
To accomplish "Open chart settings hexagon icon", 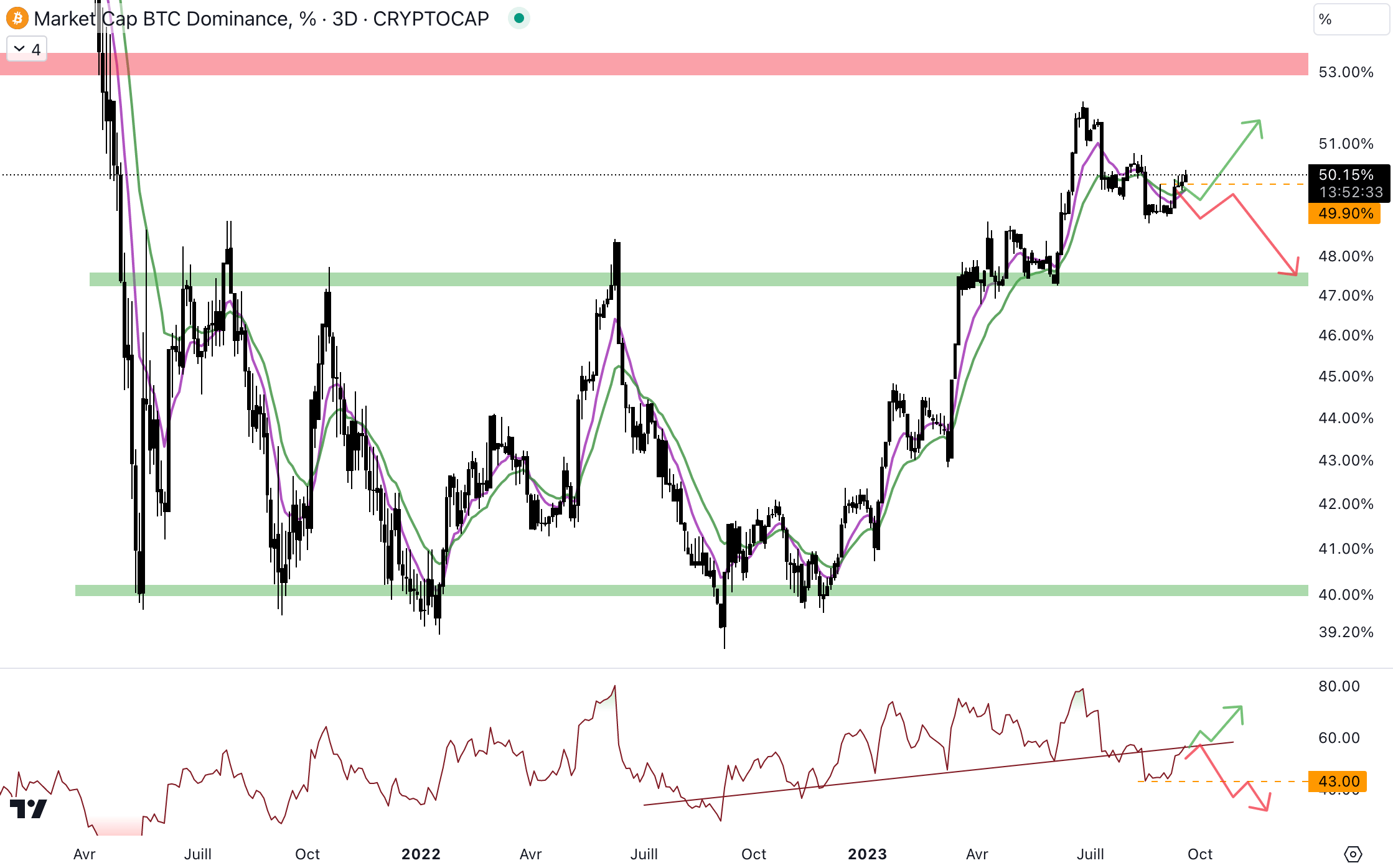I will [x=1353, y=854].
